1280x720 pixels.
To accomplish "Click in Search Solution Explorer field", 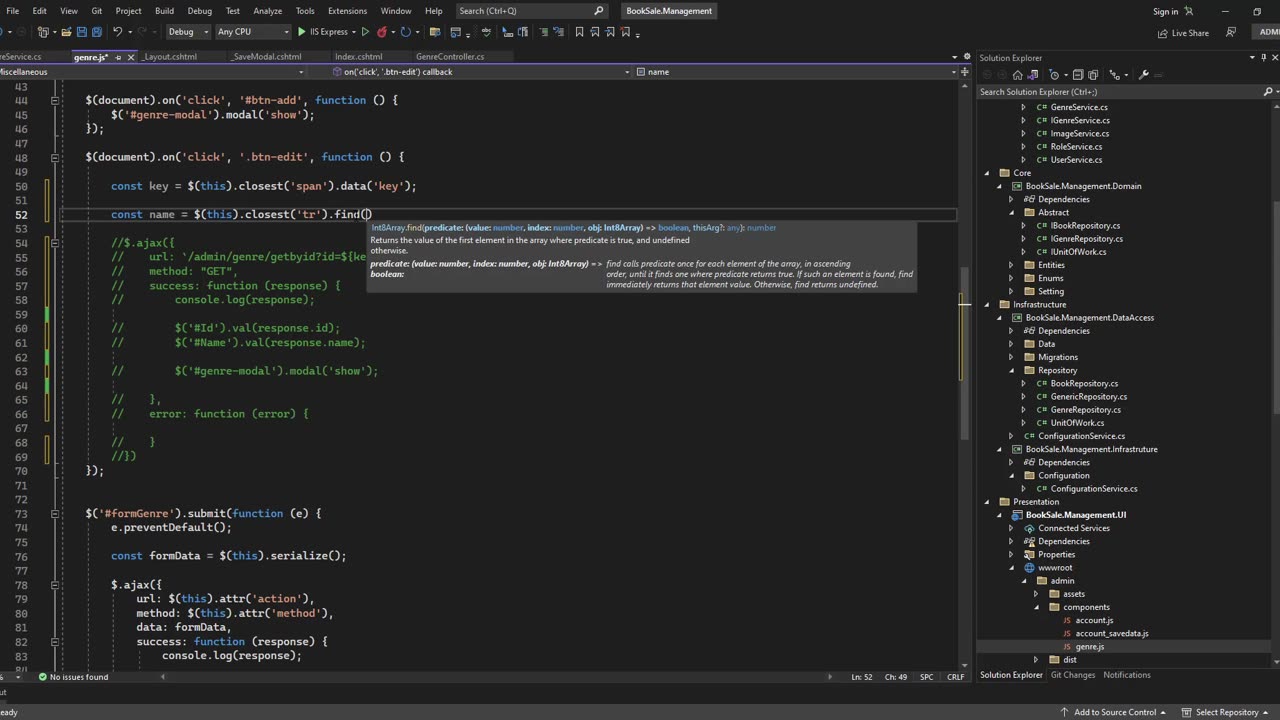I will pos(1118,92).
